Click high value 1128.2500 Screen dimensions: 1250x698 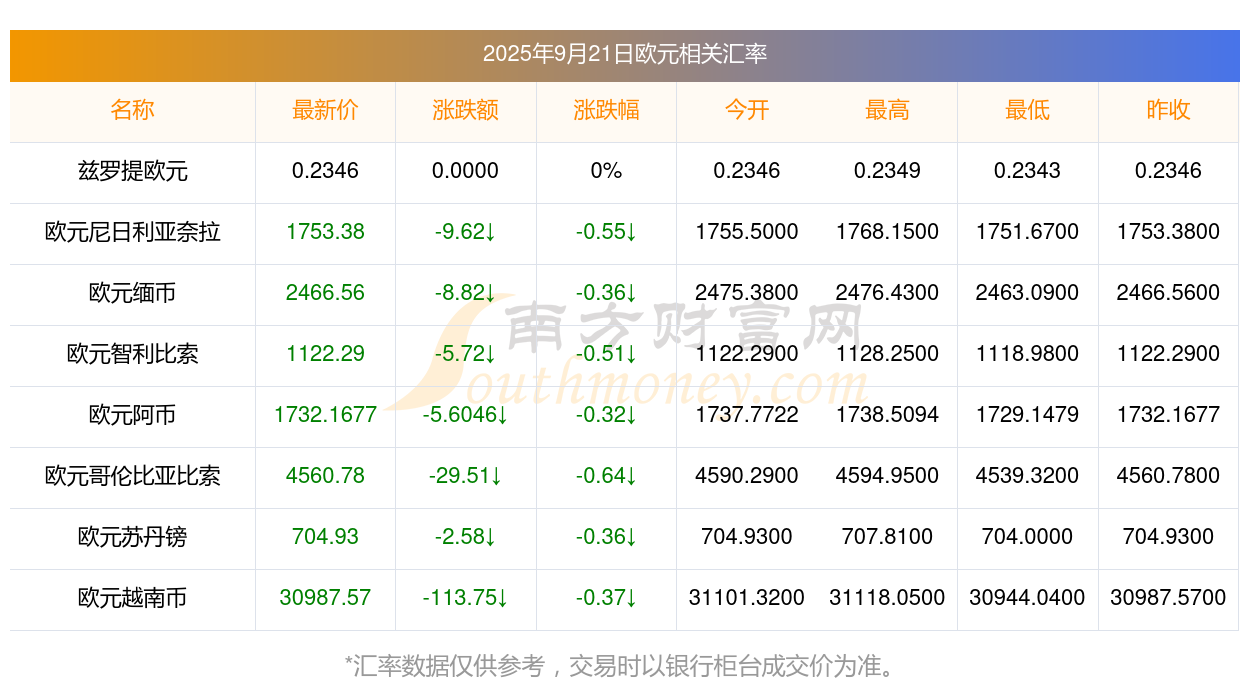[x=887, y=354]
